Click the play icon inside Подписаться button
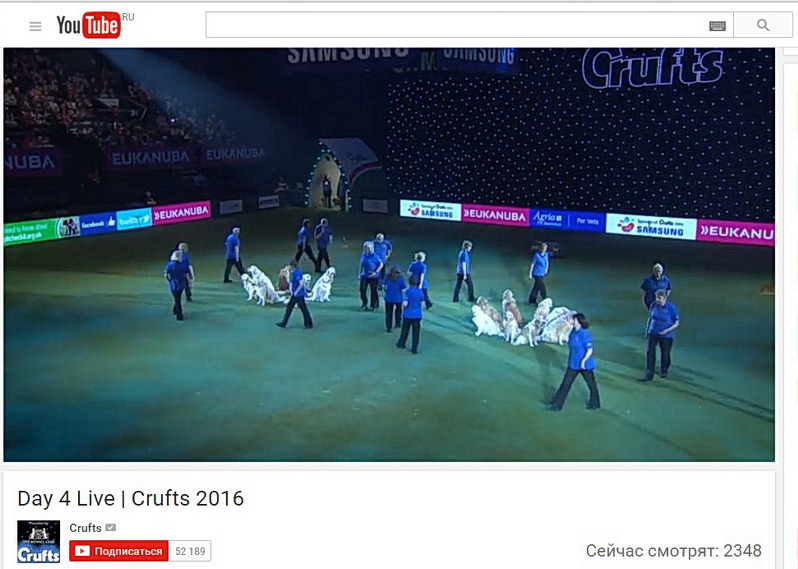 point(82,551)
